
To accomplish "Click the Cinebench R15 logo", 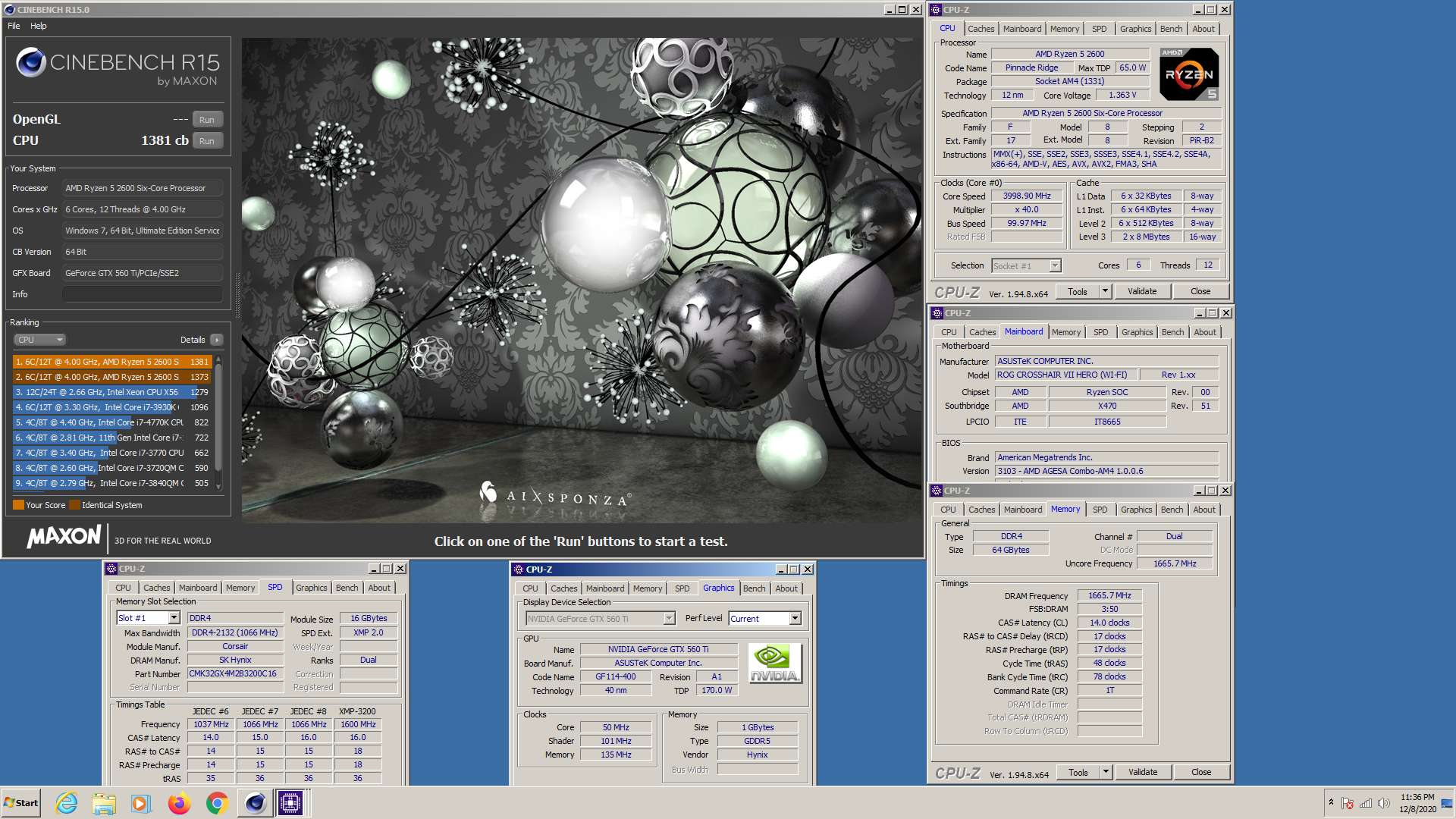I will [x=118, y=67].
